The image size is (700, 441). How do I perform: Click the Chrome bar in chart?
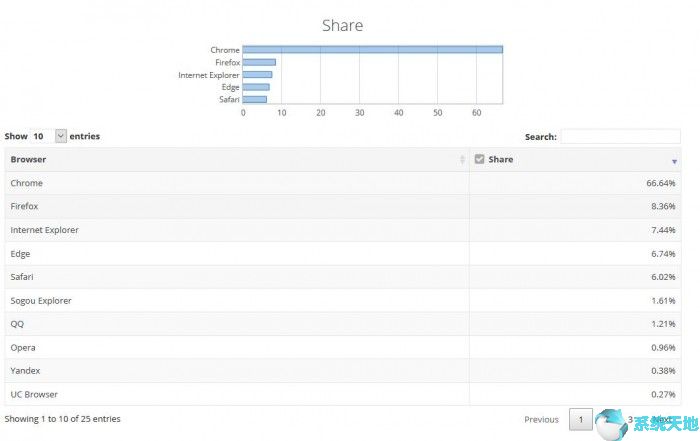click(372, 49)
